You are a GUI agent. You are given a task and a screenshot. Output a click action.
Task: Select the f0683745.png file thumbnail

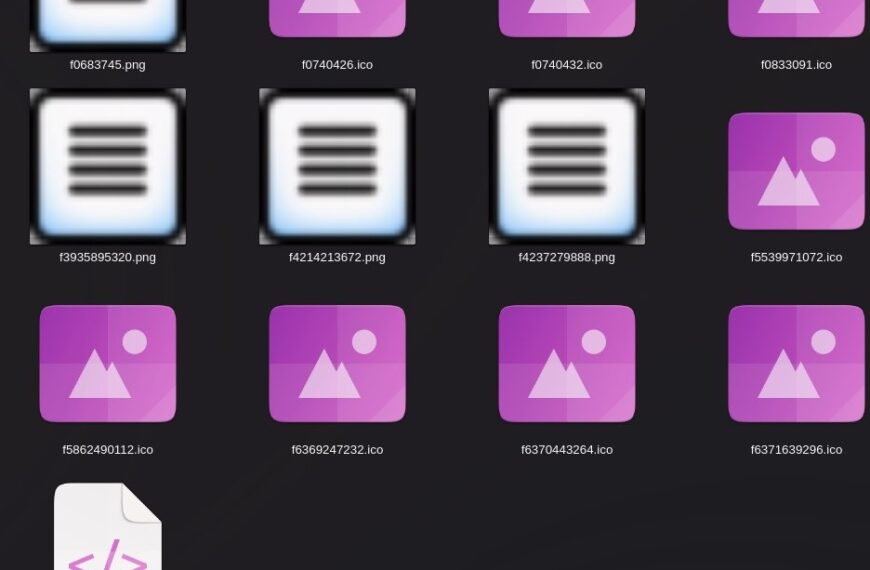tap(108, 26)
